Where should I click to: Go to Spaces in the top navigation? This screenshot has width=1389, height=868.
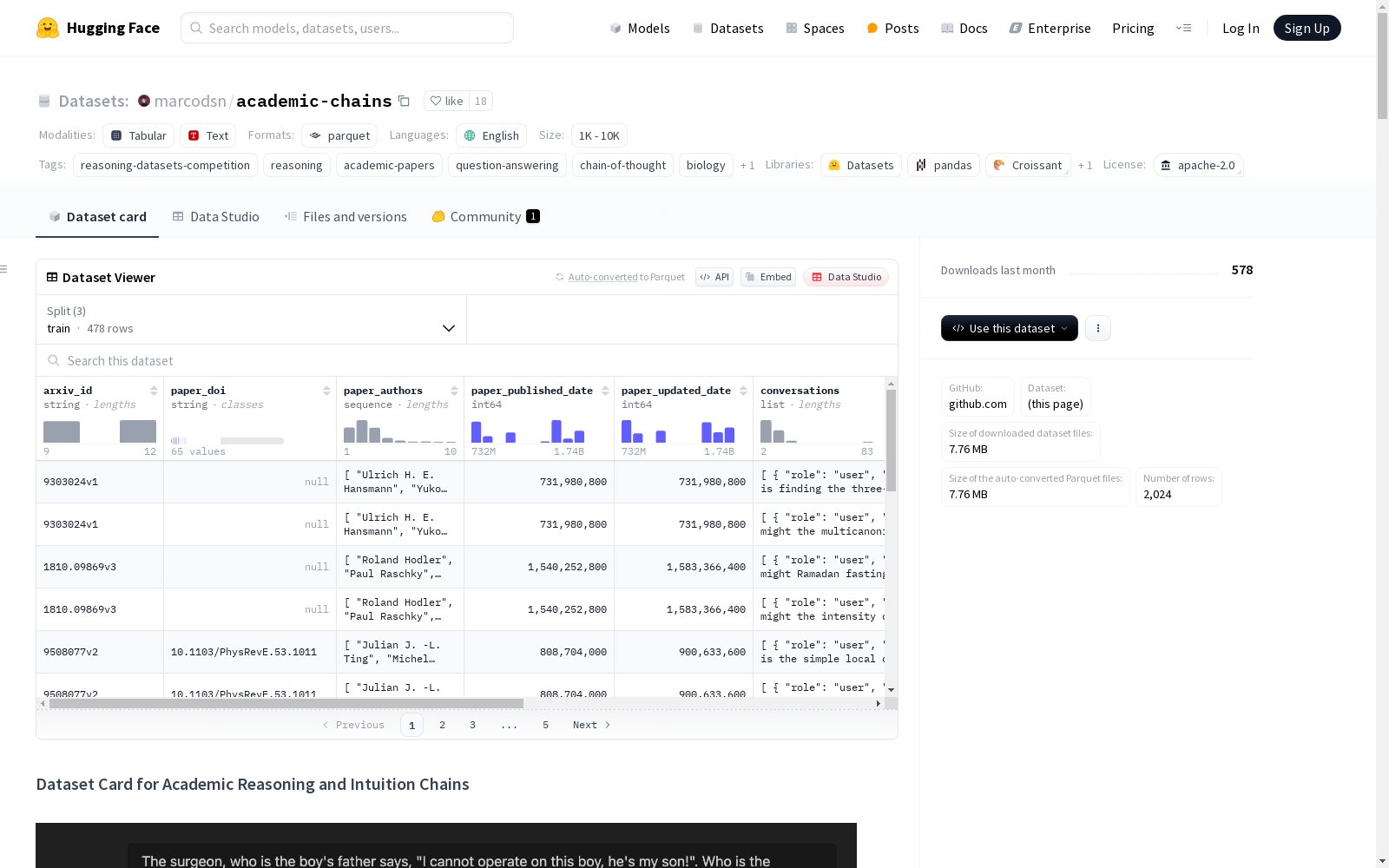(x=815, y=28)
